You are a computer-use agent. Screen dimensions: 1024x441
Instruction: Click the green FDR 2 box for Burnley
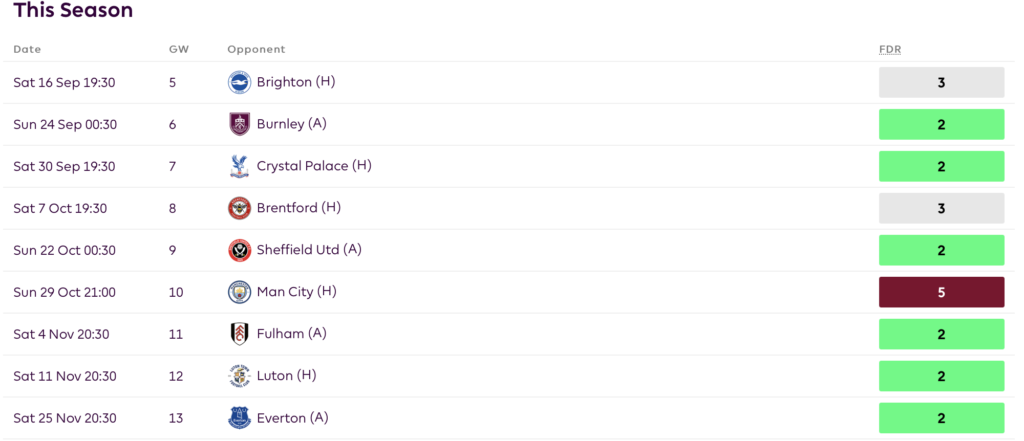pyautogui.click(x=941, y=124)
